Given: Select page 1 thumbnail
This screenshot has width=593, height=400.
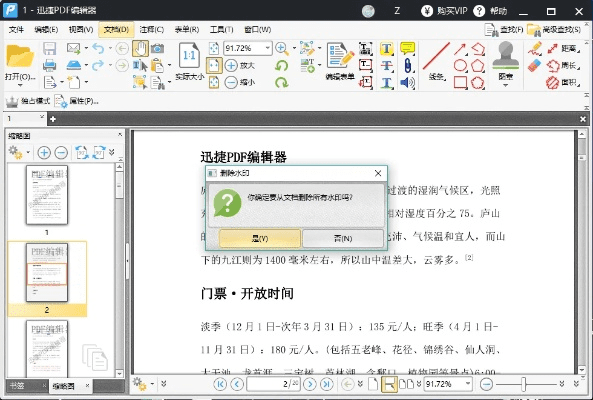Looking at the screenshot, I should [47, 195].
